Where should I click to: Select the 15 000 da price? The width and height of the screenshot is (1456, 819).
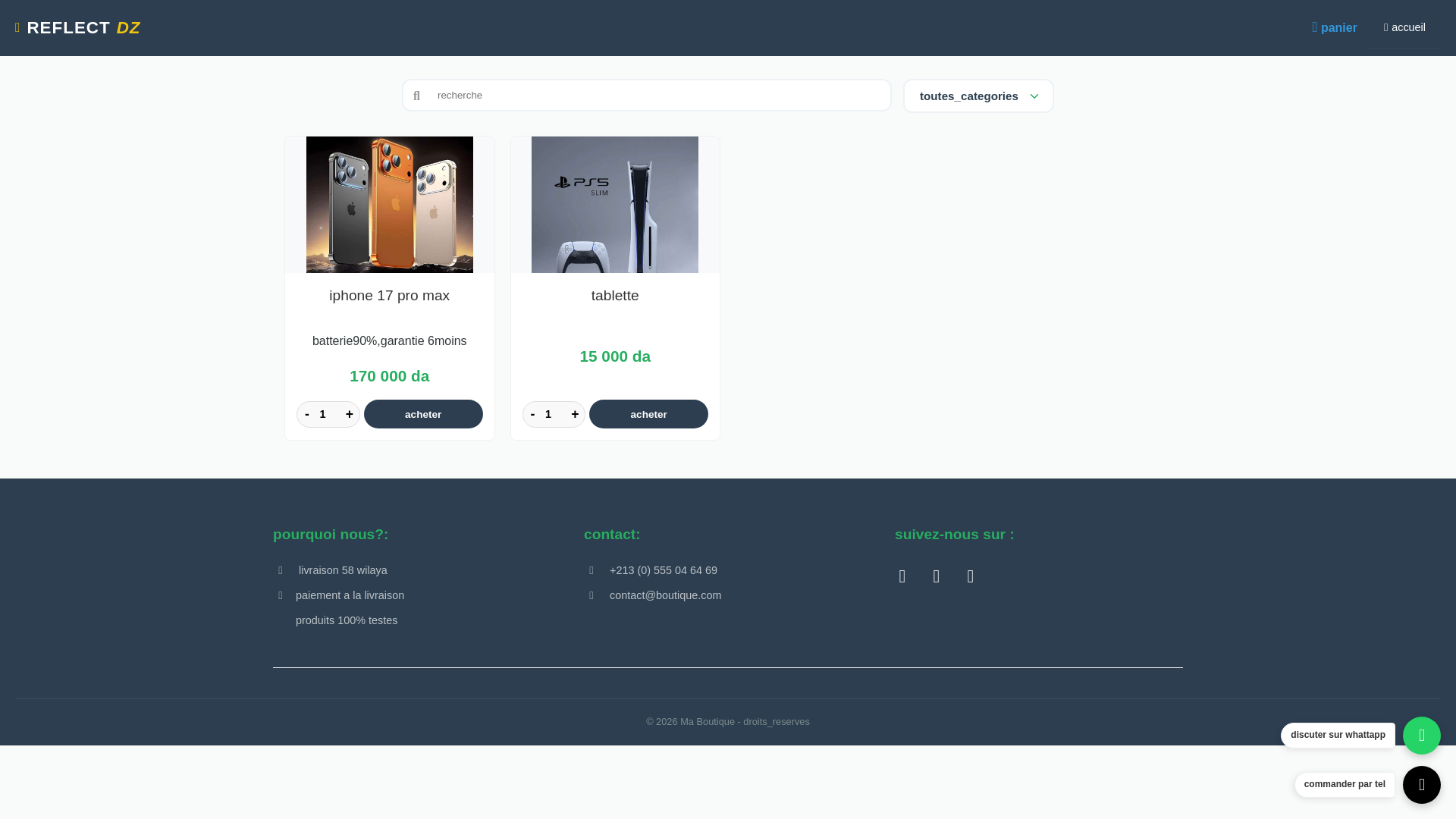(x=615, y=356)
